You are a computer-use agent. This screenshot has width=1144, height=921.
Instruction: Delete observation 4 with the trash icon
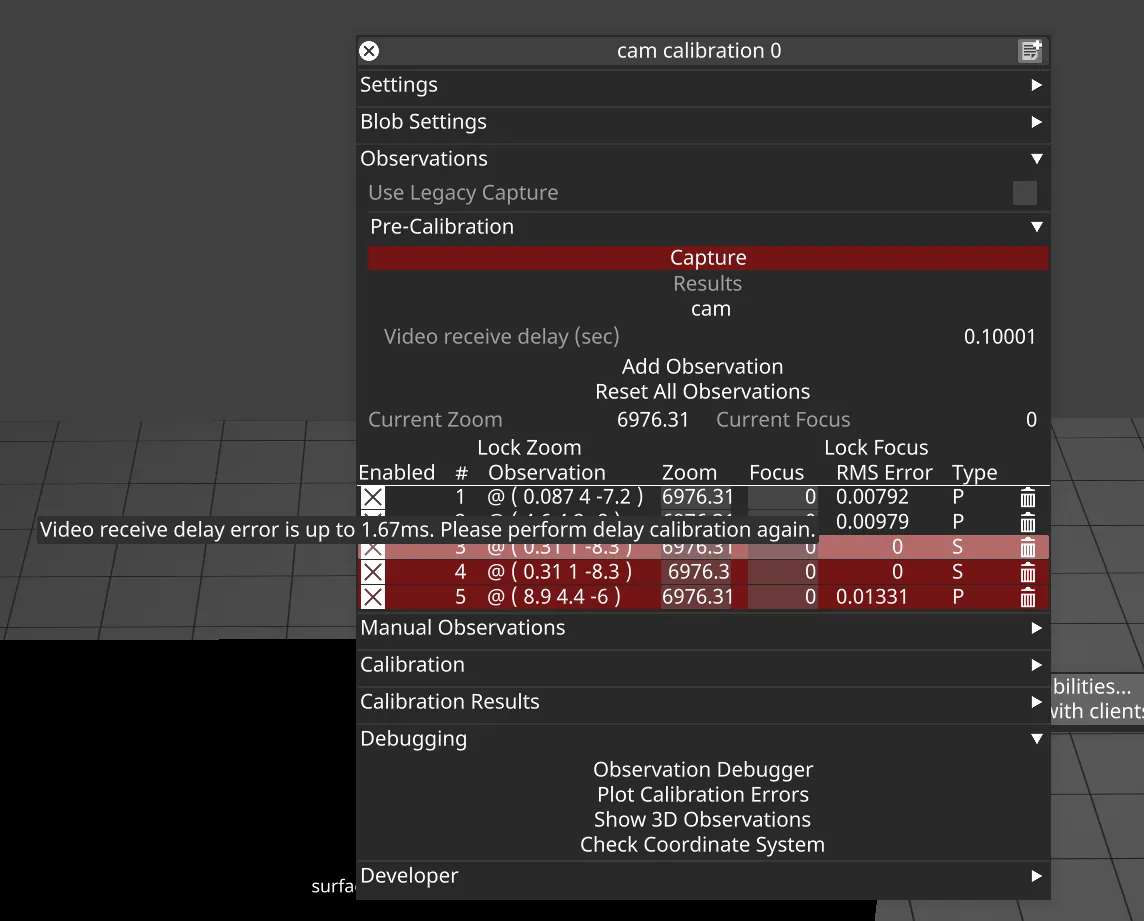tap(1027, 572)
